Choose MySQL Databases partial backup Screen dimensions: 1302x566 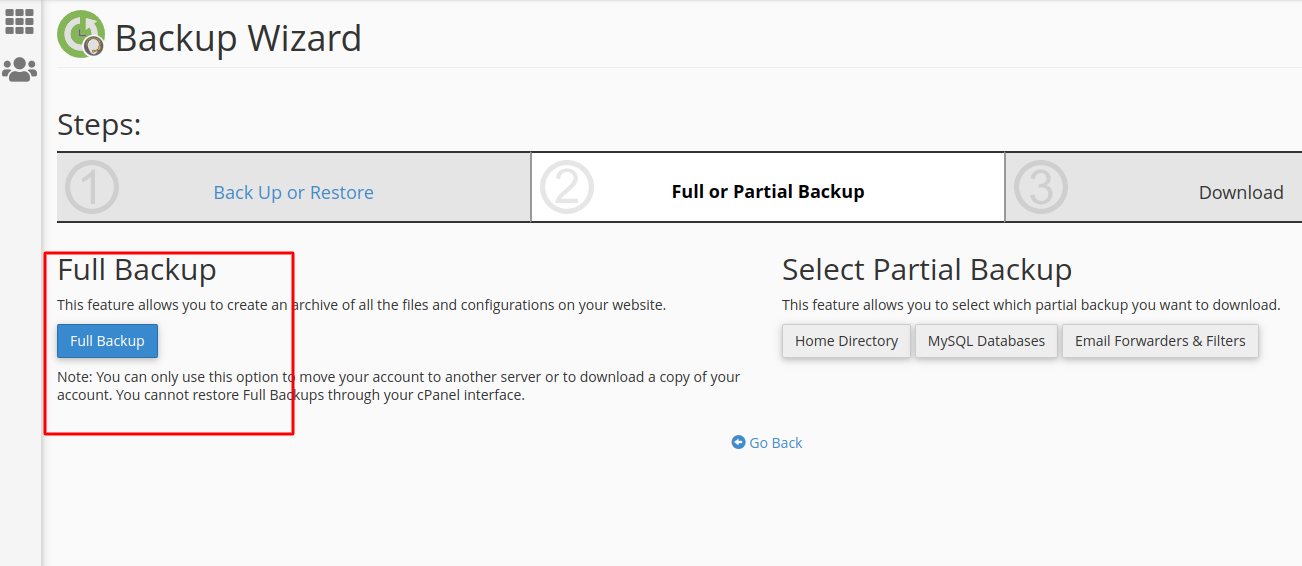pyautogui.click(x=986, y=341)
